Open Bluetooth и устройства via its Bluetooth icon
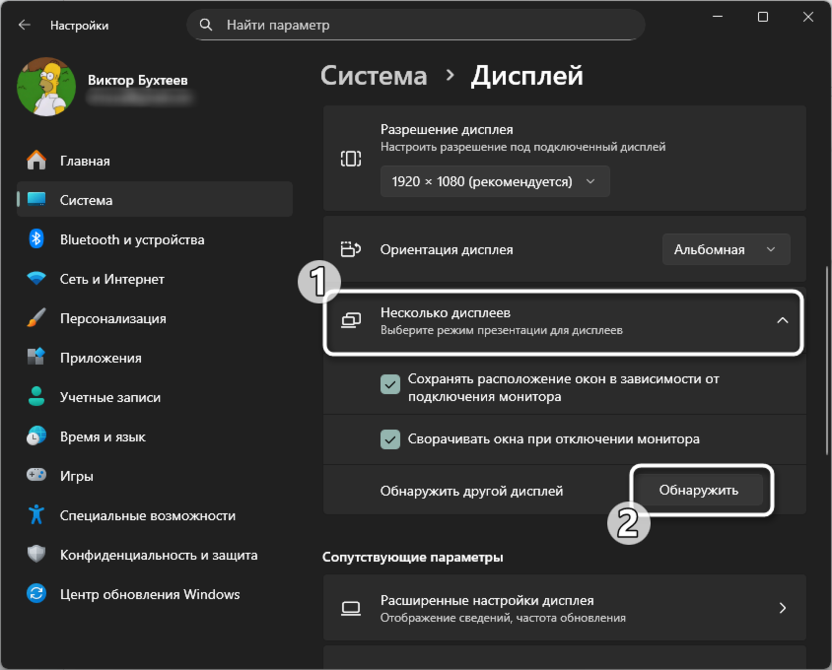Image resolution: width=832 pixels, height=670 pixels. tap(38, 240)
